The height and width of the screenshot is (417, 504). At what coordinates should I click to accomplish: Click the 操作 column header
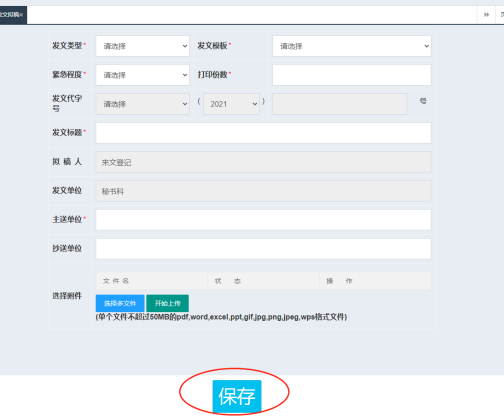(339, 281)
